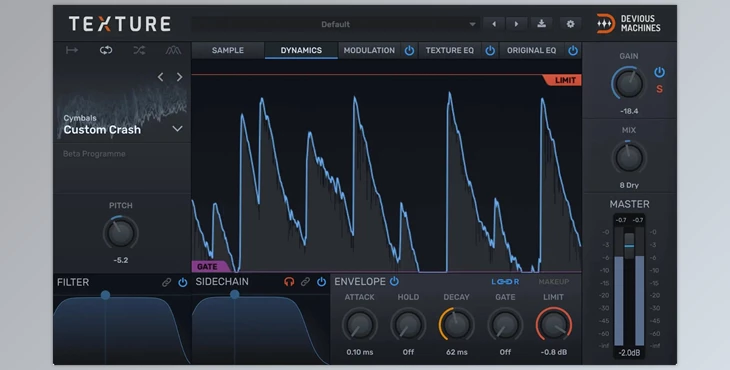The height and width of the screenshot is (370, 730).
Task: Click the -18.4 gain value
Action: pos(629,111)
